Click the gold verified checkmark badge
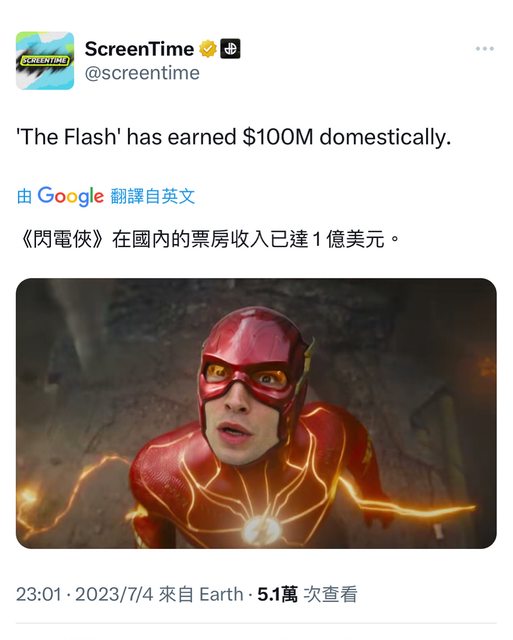Viewport: 513px width, 640px height. [x=208, y=49]
